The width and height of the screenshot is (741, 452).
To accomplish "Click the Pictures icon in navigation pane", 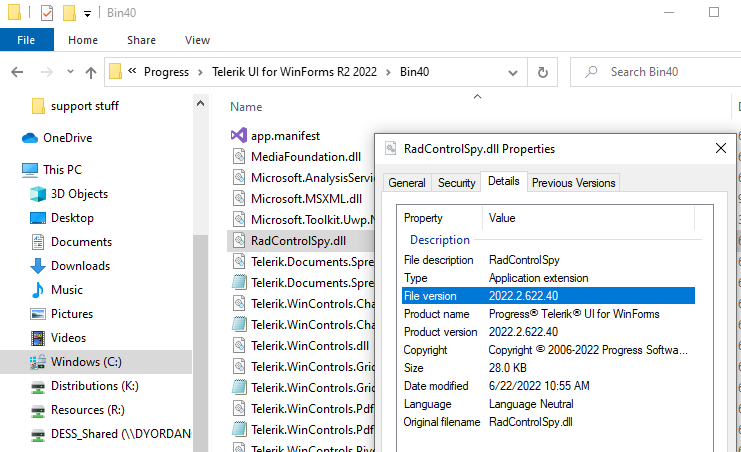I will click(38, 314).
